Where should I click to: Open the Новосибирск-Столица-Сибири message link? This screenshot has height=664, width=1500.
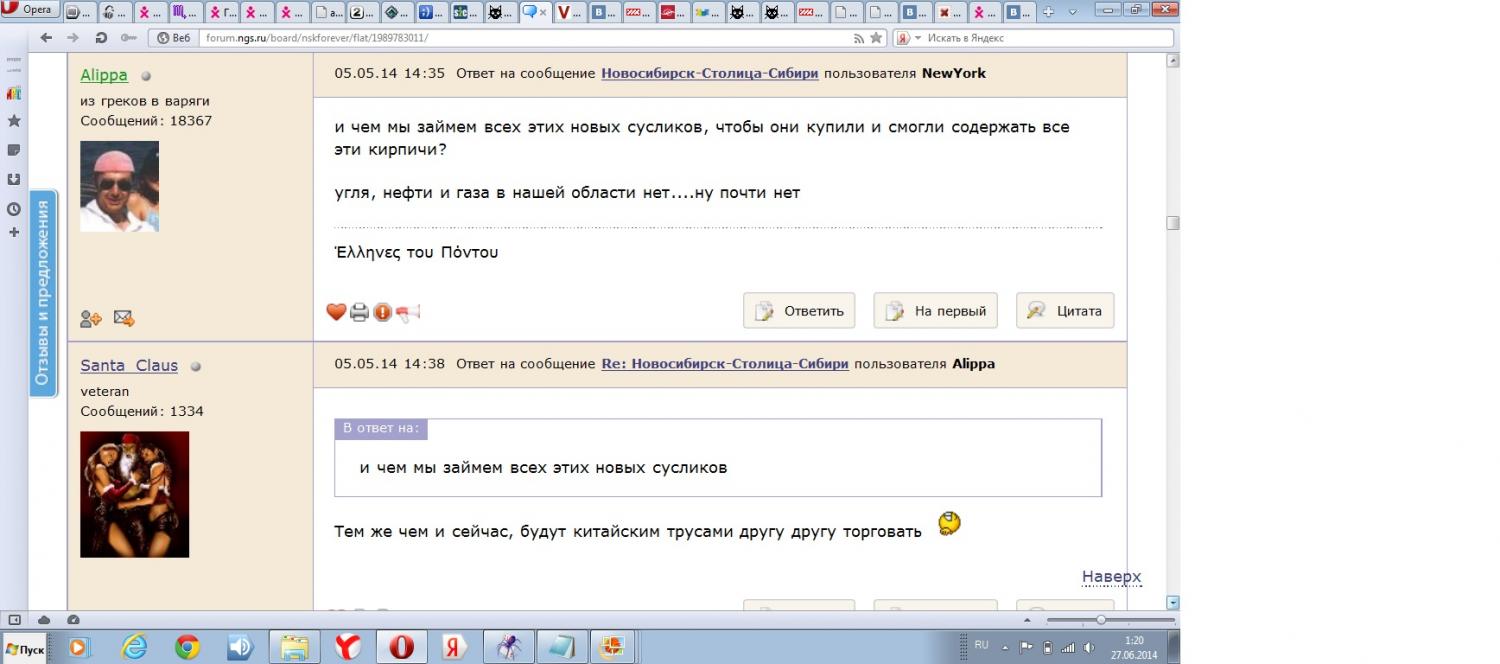[709, 73]
